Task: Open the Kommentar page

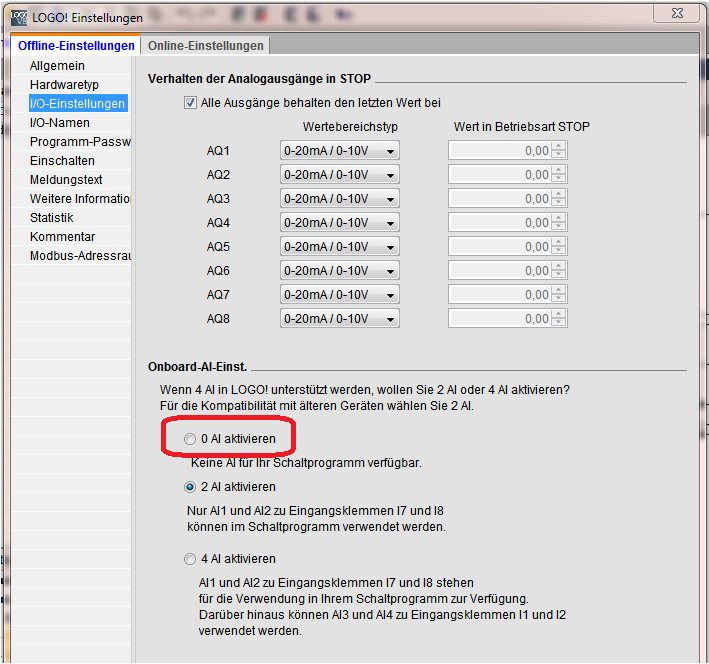Action: tap(62, 237)
